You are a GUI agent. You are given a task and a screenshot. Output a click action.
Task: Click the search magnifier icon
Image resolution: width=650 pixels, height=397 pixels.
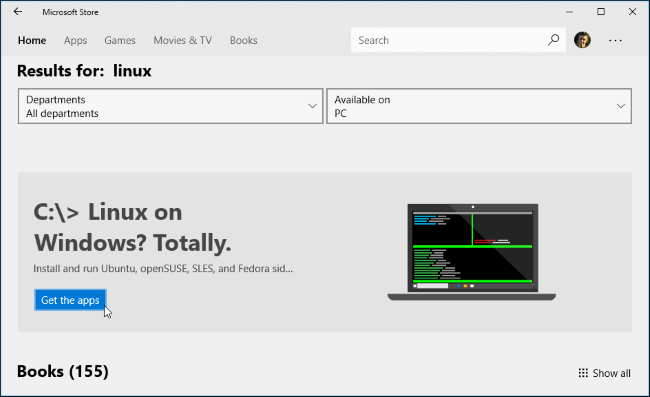tap(553, 40)
